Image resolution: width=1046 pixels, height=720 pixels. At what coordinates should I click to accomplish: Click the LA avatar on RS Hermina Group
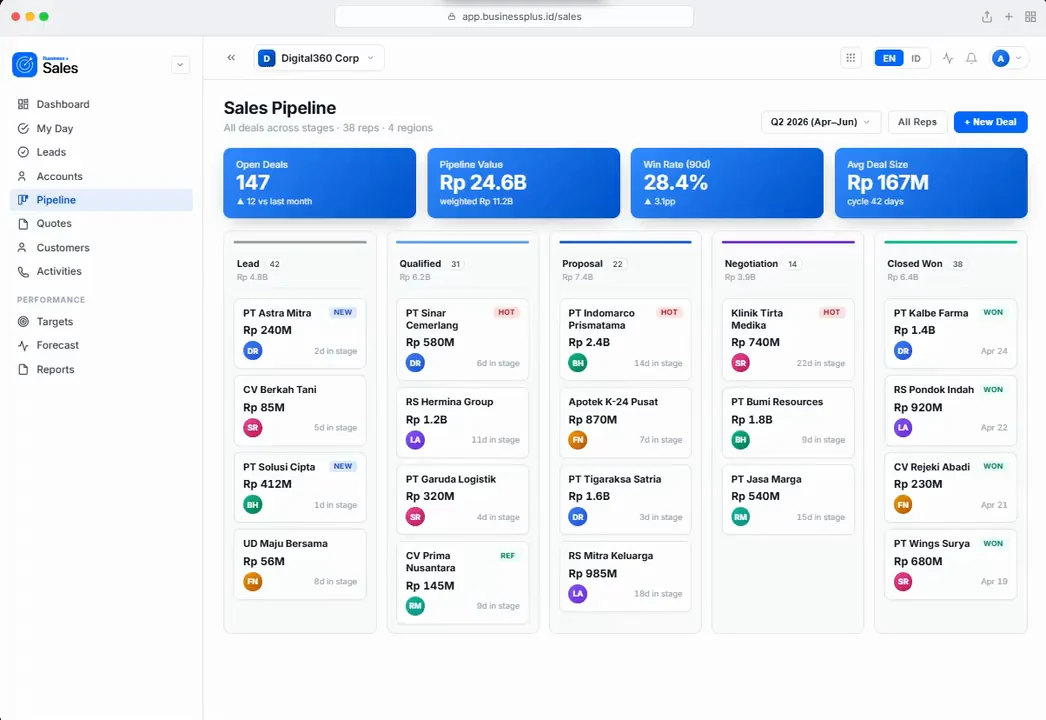[415, 440]
